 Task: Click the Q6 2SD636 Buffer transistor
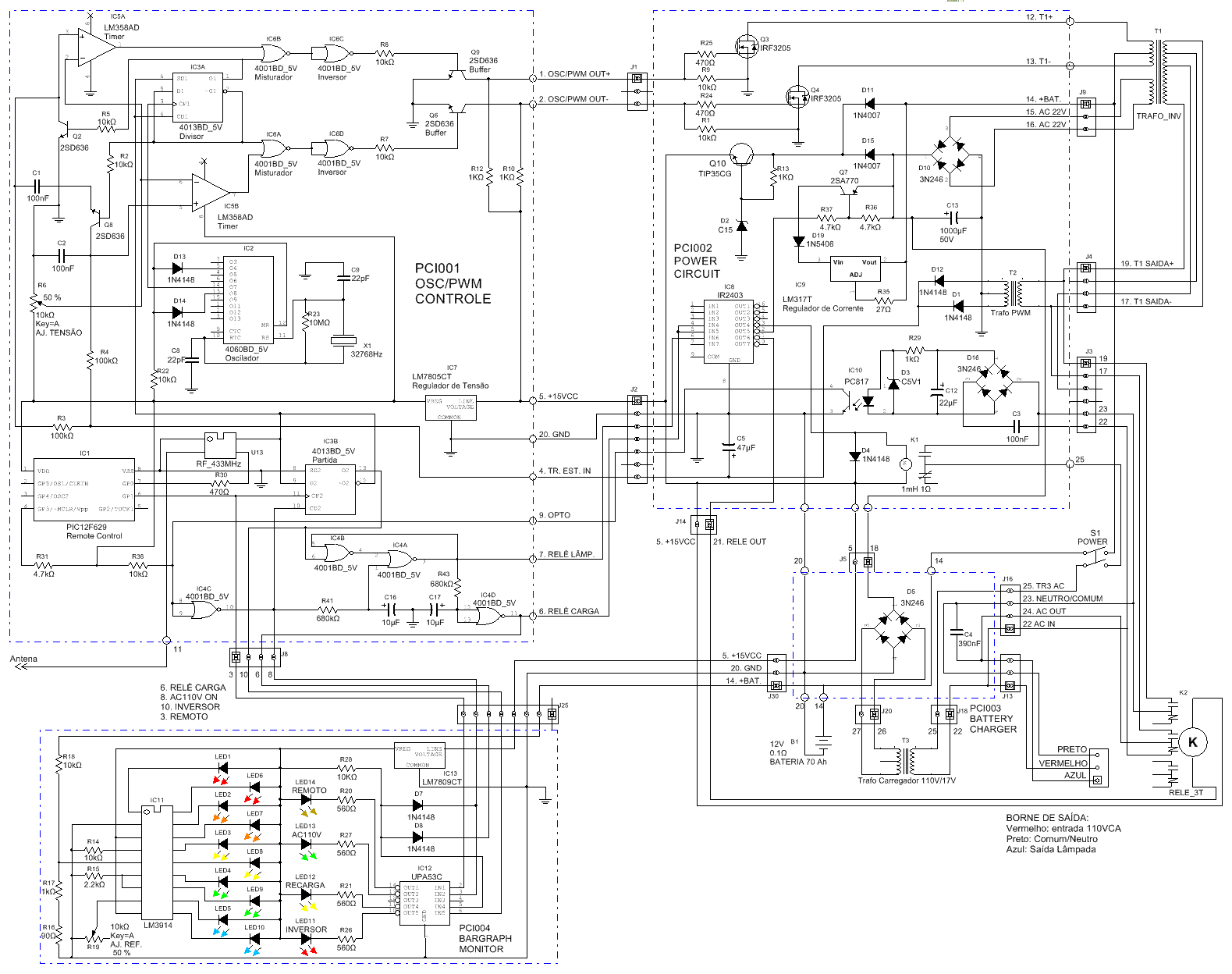[x=457, y=107]
